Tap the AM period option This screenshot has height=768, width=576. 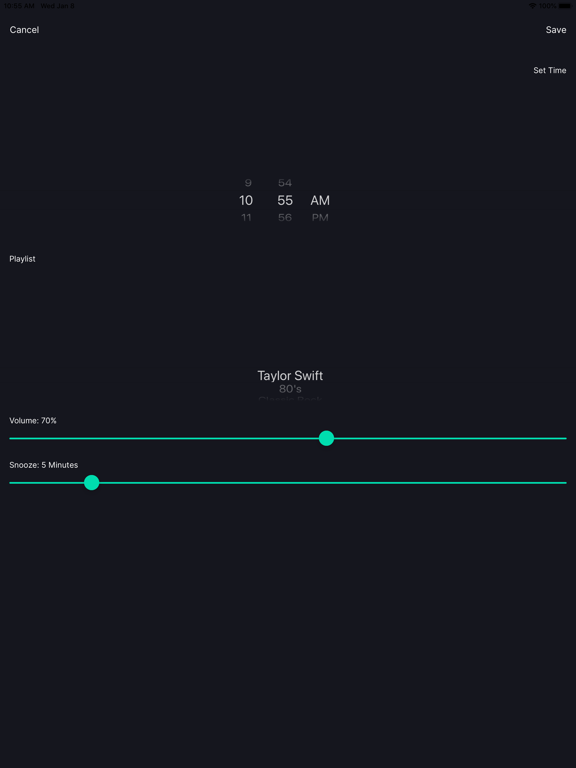pyautogui.click(x=320, y=200)
